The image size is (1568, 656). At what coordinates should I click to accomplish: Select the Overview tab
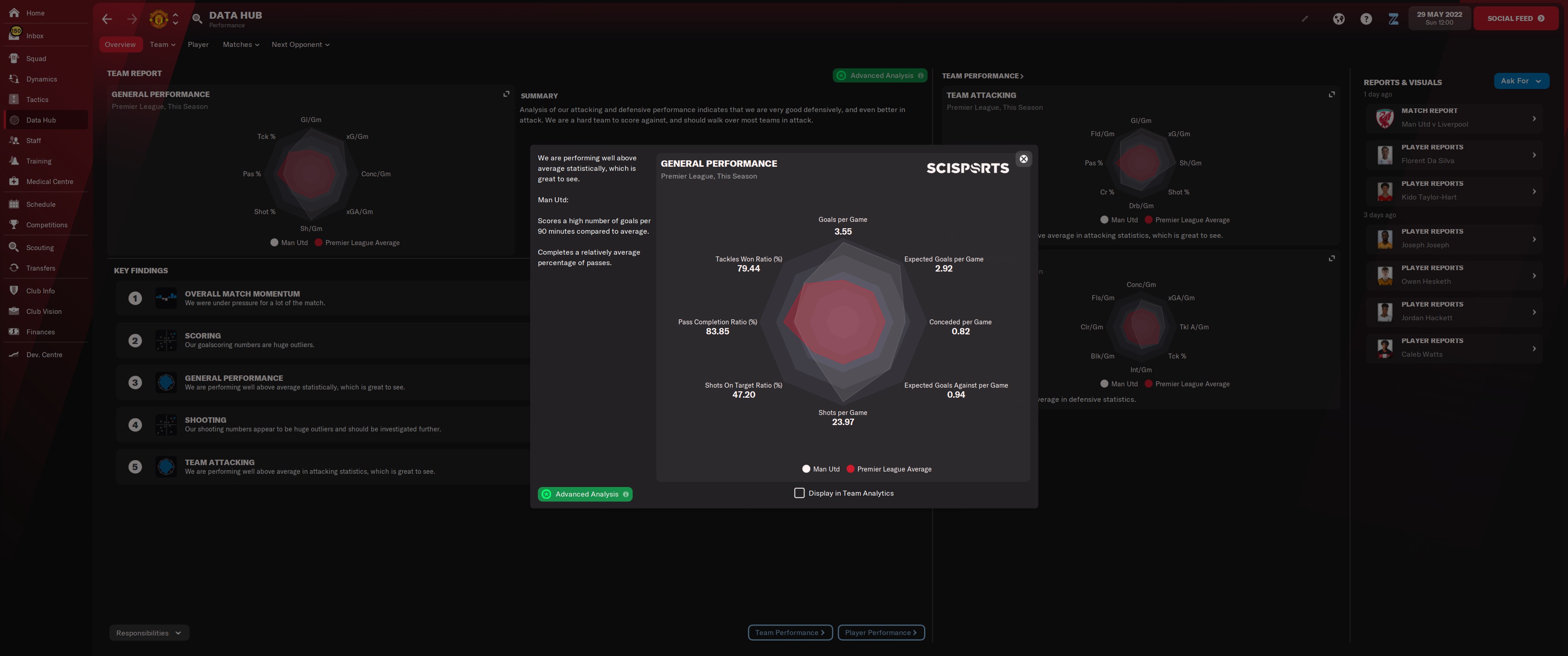[x=120, y=45]
